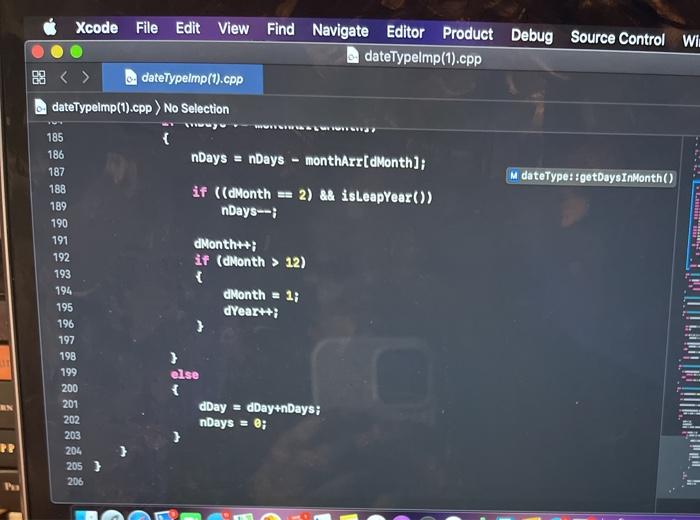700x520 pixels.
Task: Click the 'dYear++;' statement
Action: (x=251, y=311)
